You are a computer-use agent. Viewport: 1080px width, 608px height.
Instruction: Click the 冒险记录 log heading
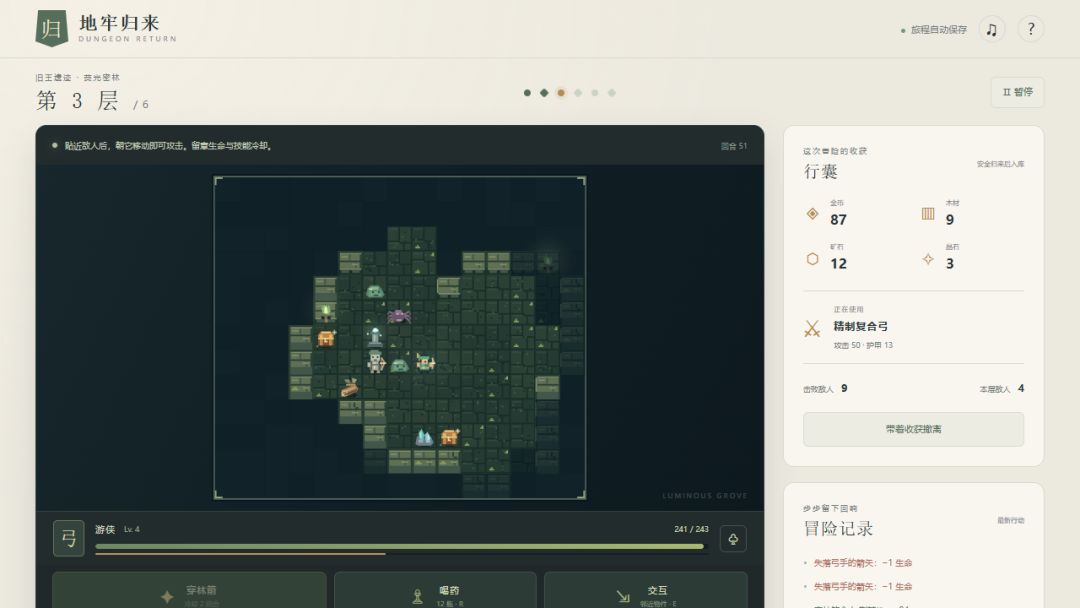coord(838,529)
